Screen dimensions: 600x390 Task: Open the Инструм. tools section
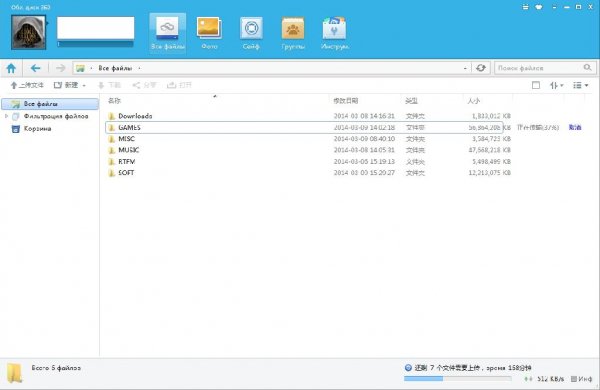tap(334, 33)
